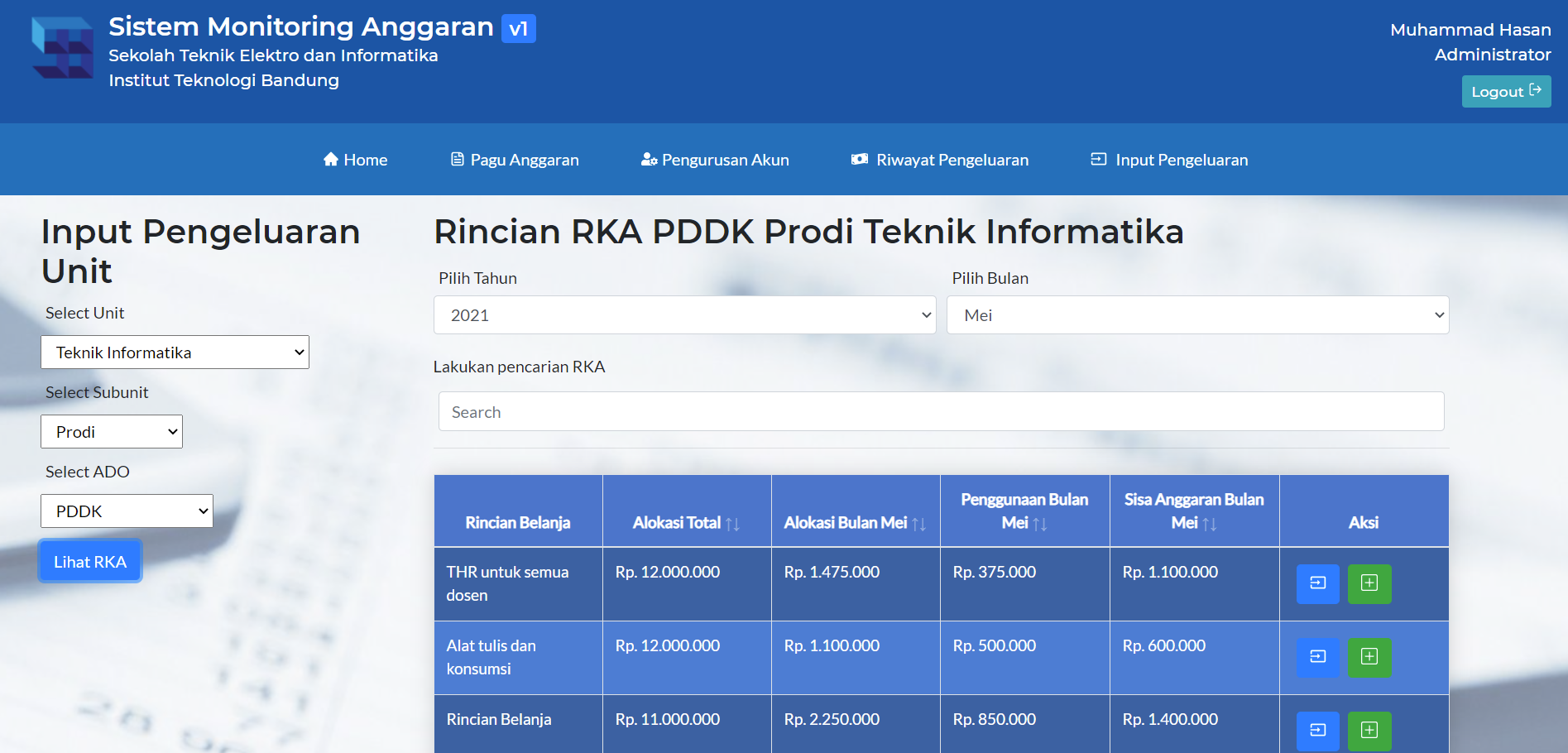Click 'Rp. 375.000' cell
1568x753 pixels.
(1024, 583)
